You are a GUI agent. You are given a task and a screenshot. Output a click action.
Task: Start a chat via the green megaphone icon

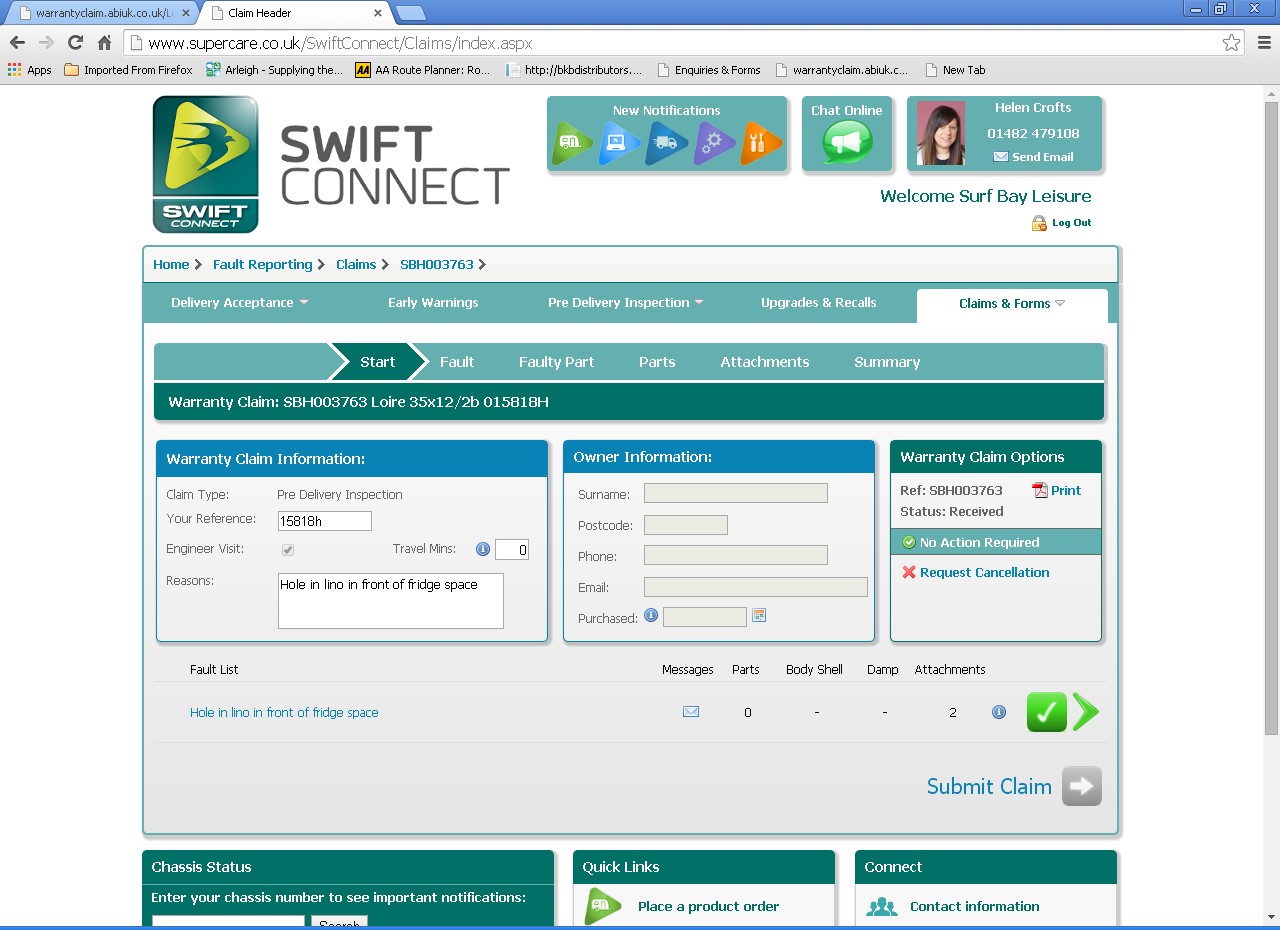click(x=847, y=142)
